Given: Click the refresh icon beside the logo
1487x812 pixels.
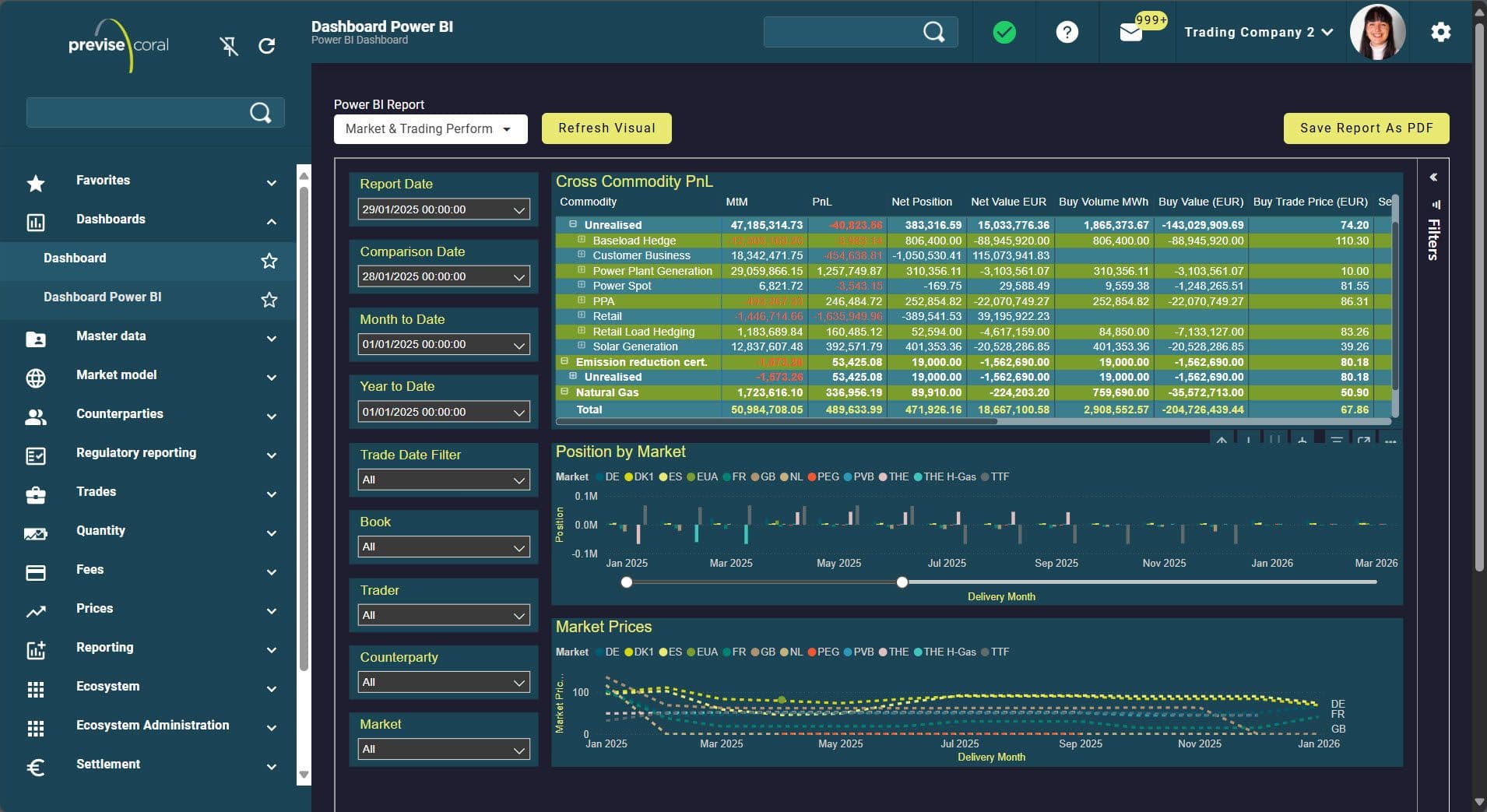Looking at the screenshot, I should (267, 47).
